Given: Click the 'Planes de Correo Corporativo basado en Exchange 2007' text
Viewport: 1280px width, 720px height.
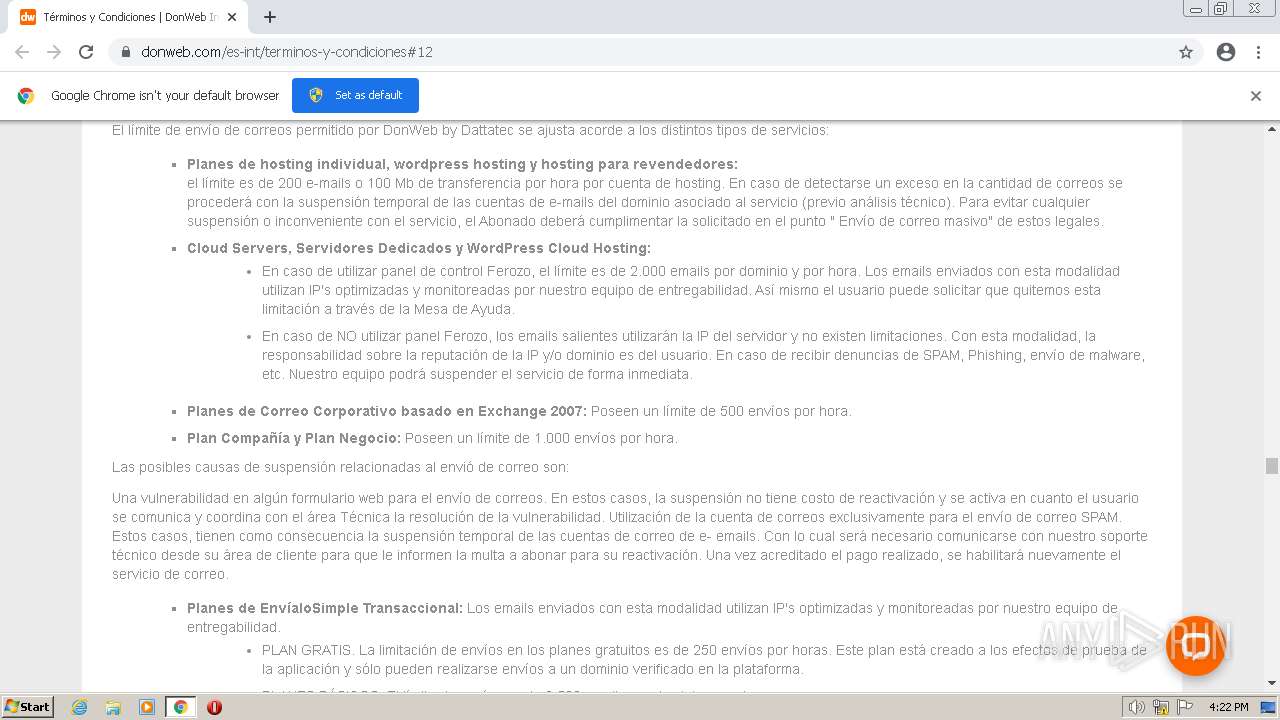Looking at the screenshot, I should click(x=387, y=411).
